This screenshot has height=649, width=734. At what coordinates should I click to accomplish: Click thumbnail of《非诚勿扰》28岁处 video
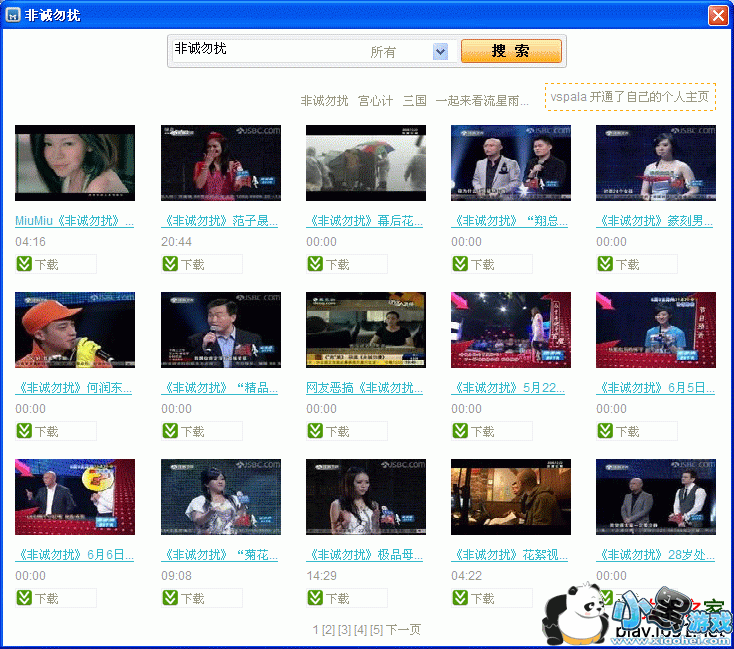coord(656,497)
